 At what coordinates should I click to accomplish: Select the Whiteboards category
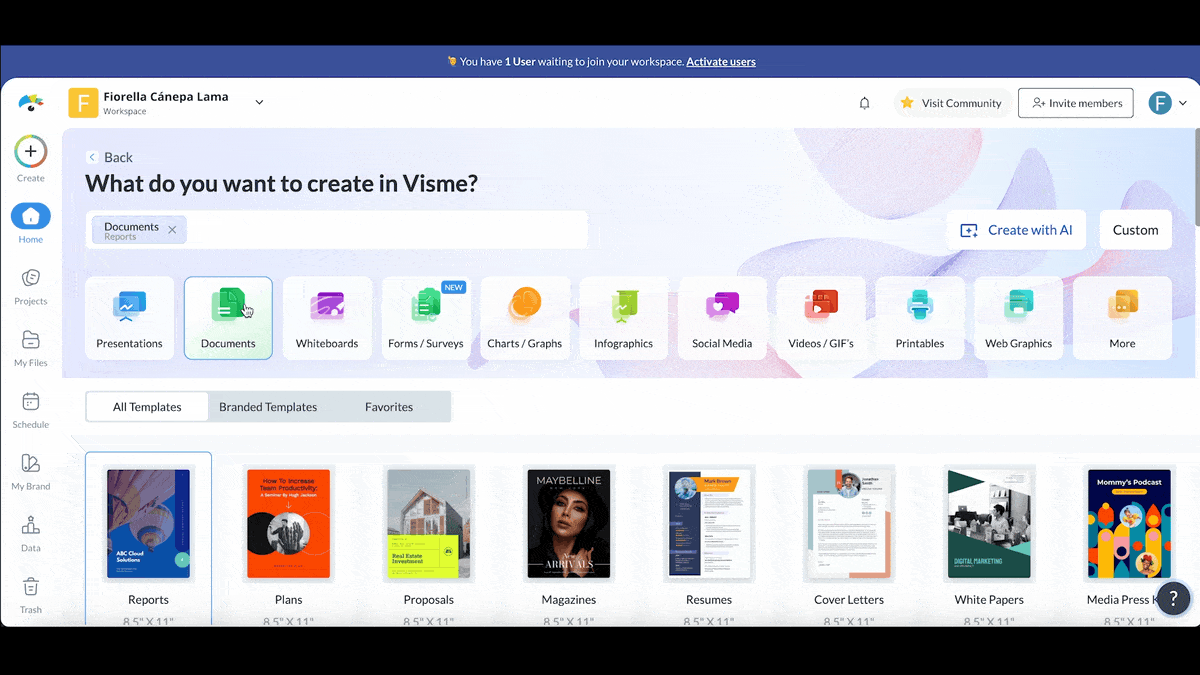(327, 318)
